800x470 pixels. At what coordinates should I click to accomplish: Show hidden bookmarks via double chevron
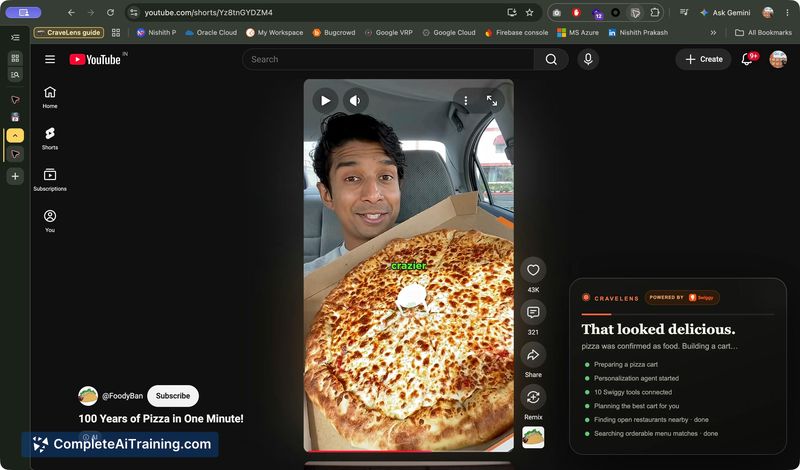point(713,32)
